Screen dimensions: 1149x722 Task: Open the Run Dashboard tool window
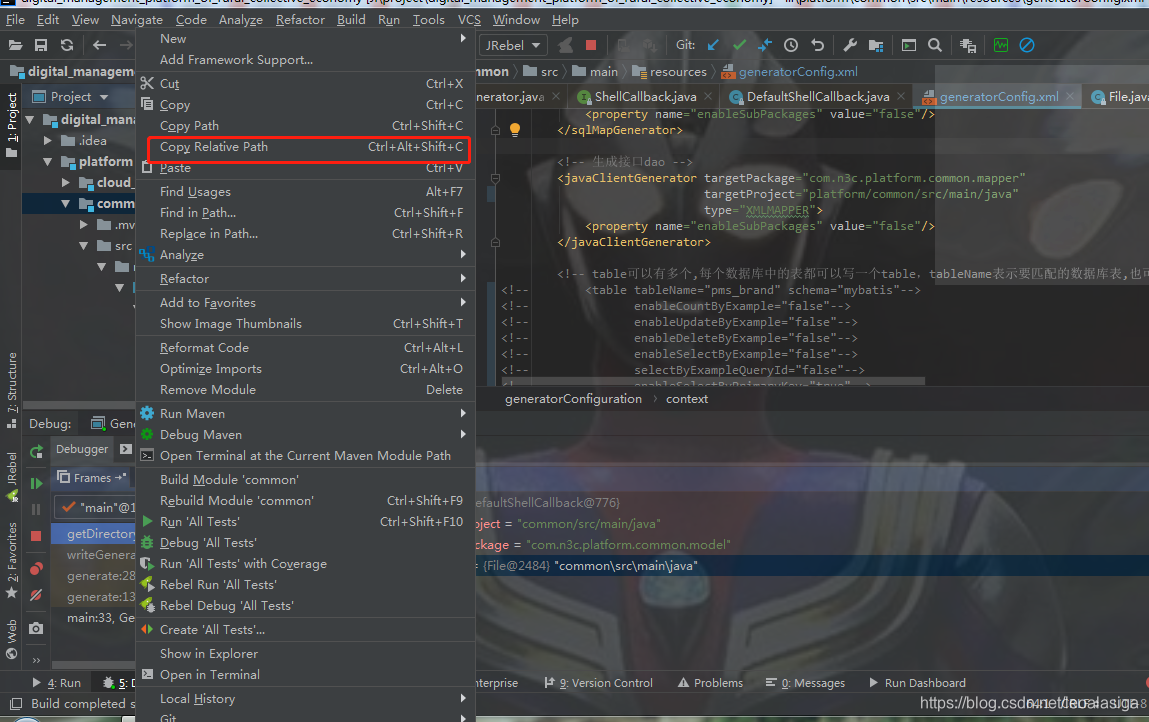pyautogui.click(x=917, y=683)
